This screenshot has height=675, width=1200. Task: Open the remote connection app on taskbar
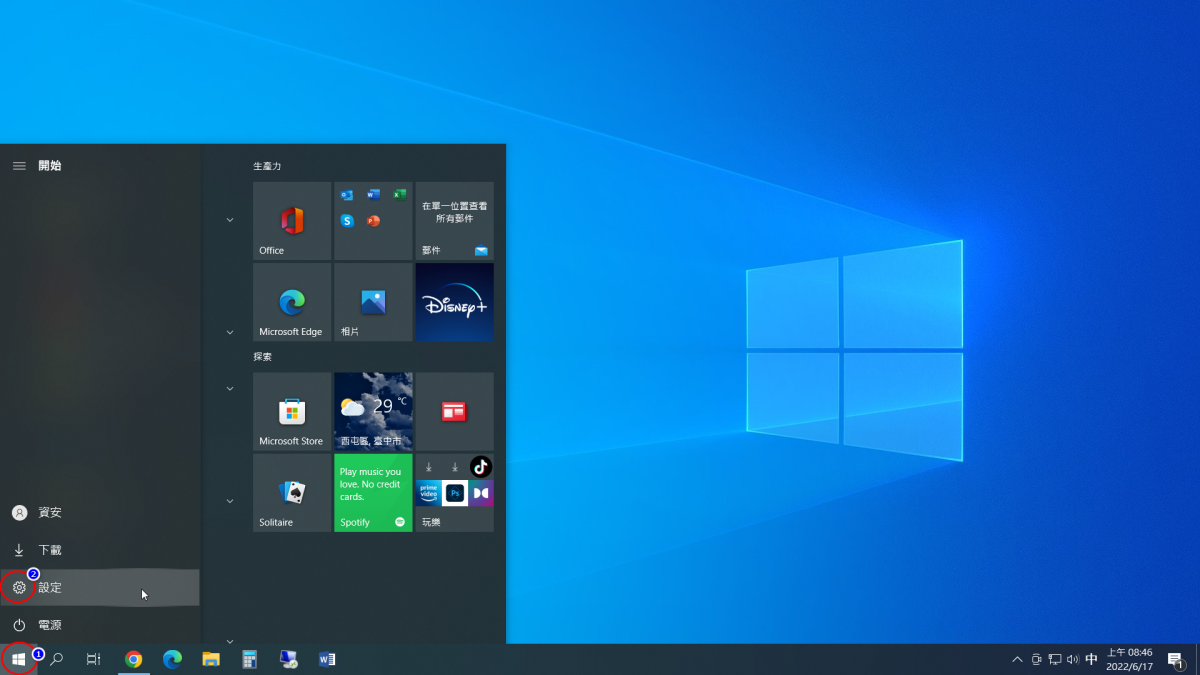click(x=288, y=659)
